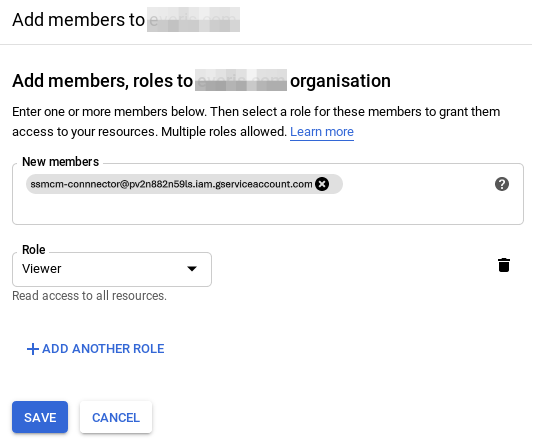The width and height of the screenshot is (560, 445).
Task: Click the blurred domain in panel title
Action: click(193, 20)
